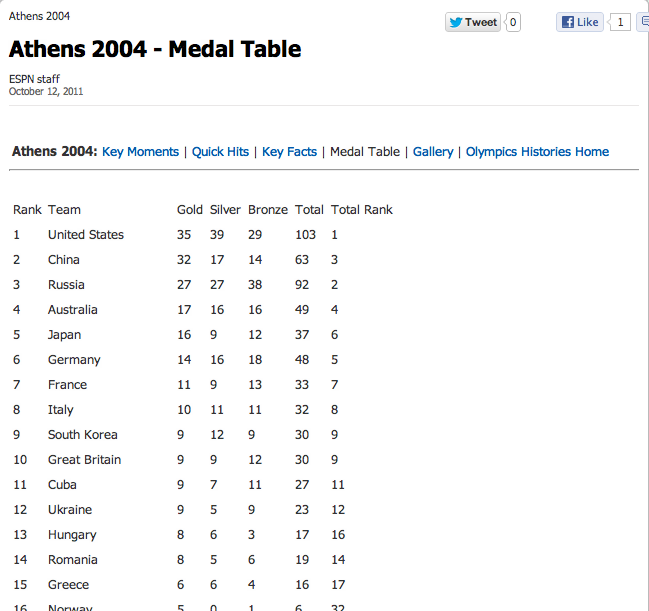Click the South Korea team name
The height and width of the screenshot is (611, 649).
83,435
